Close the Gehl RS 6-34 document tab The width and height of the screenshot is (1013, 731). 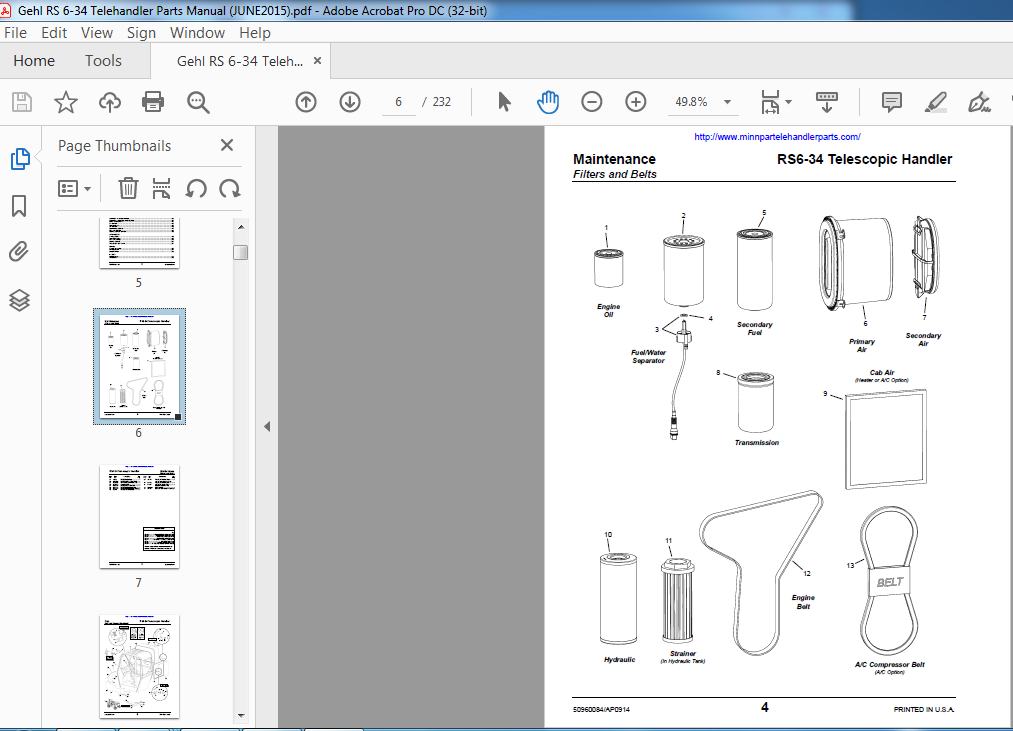[x=317, y=61]
